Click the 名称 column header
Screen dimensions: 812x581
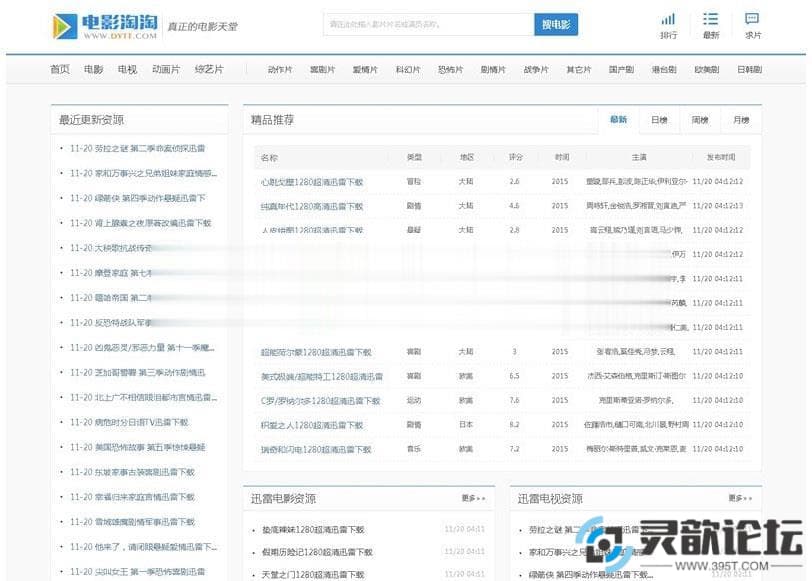[269, 157]
